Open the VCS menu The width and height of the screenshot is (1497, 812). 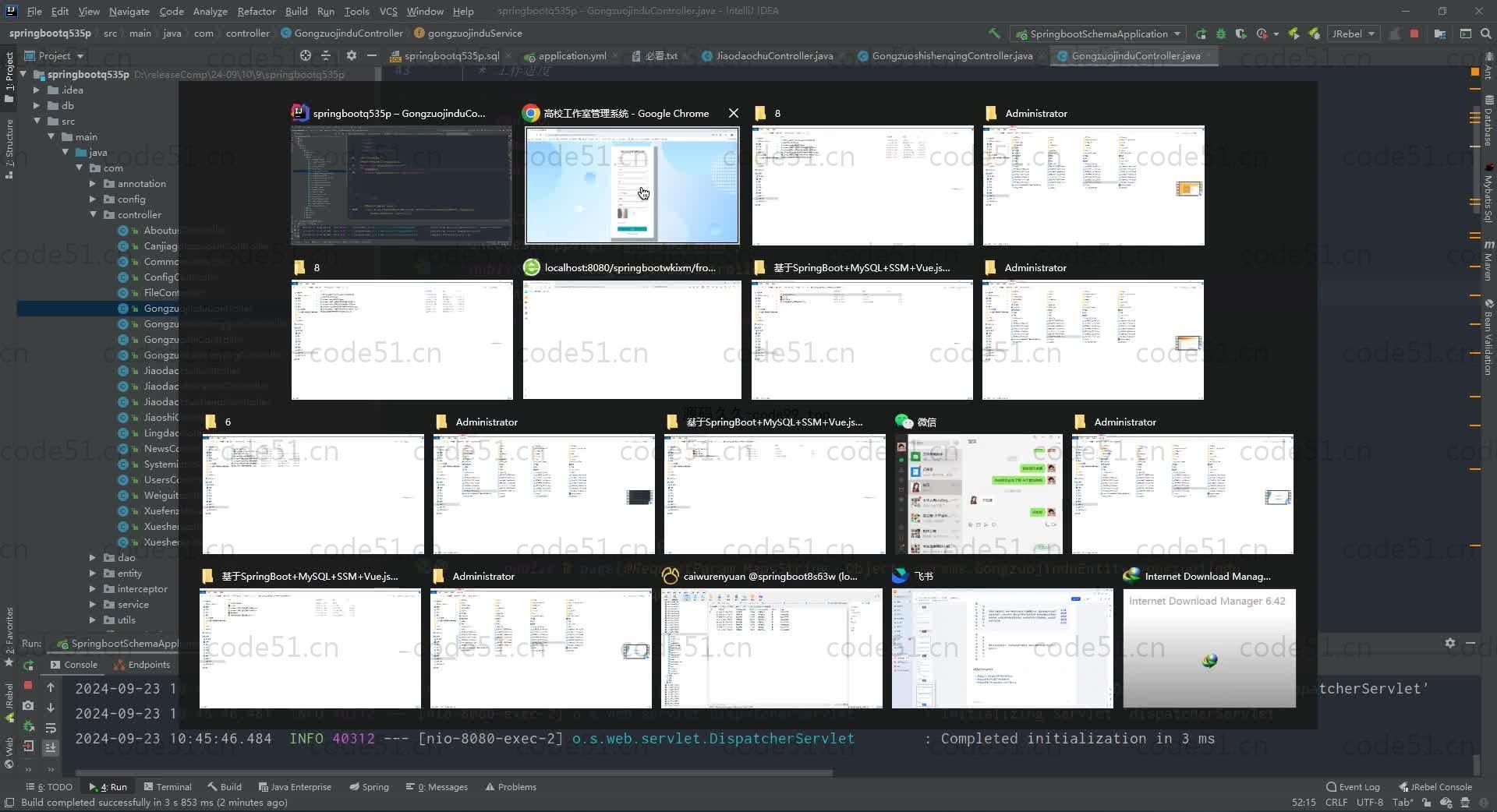coord(388,11)
